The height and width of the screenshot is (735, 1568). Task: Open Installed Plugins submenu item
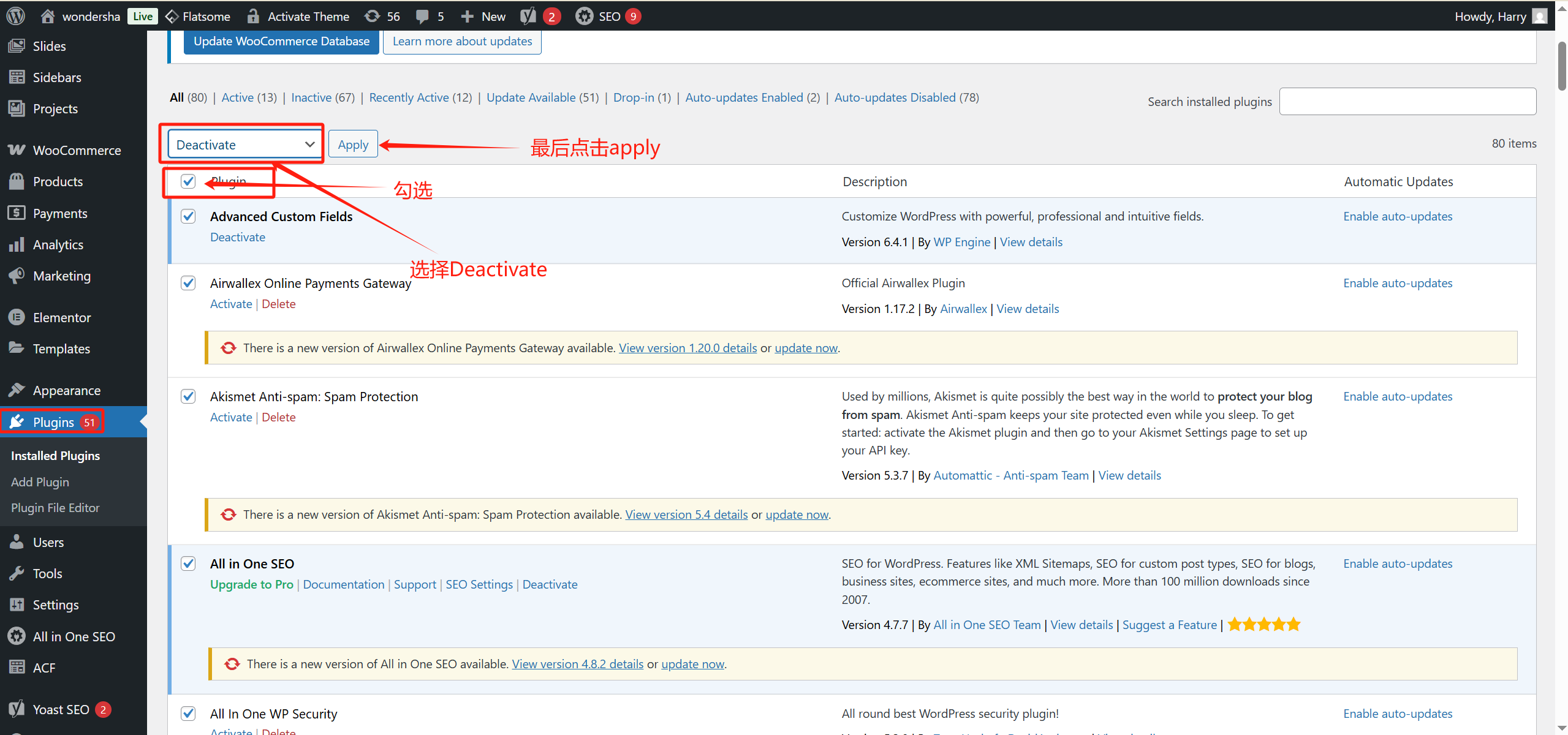(55, 455)
